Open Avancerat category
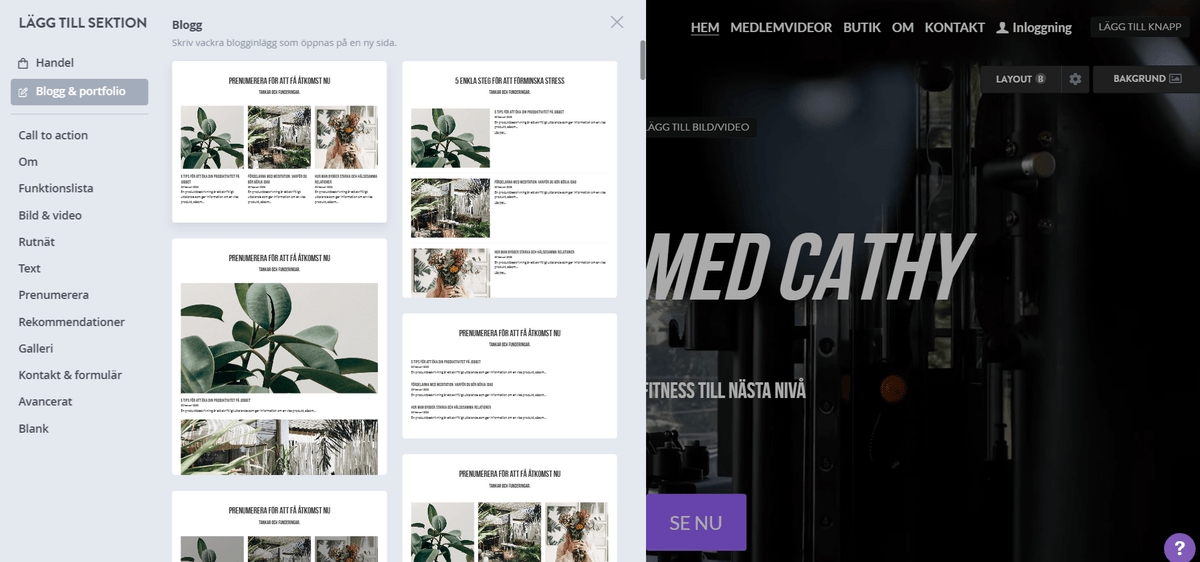The height and width of the screenshot is (562, 1200). click(45, 402)
